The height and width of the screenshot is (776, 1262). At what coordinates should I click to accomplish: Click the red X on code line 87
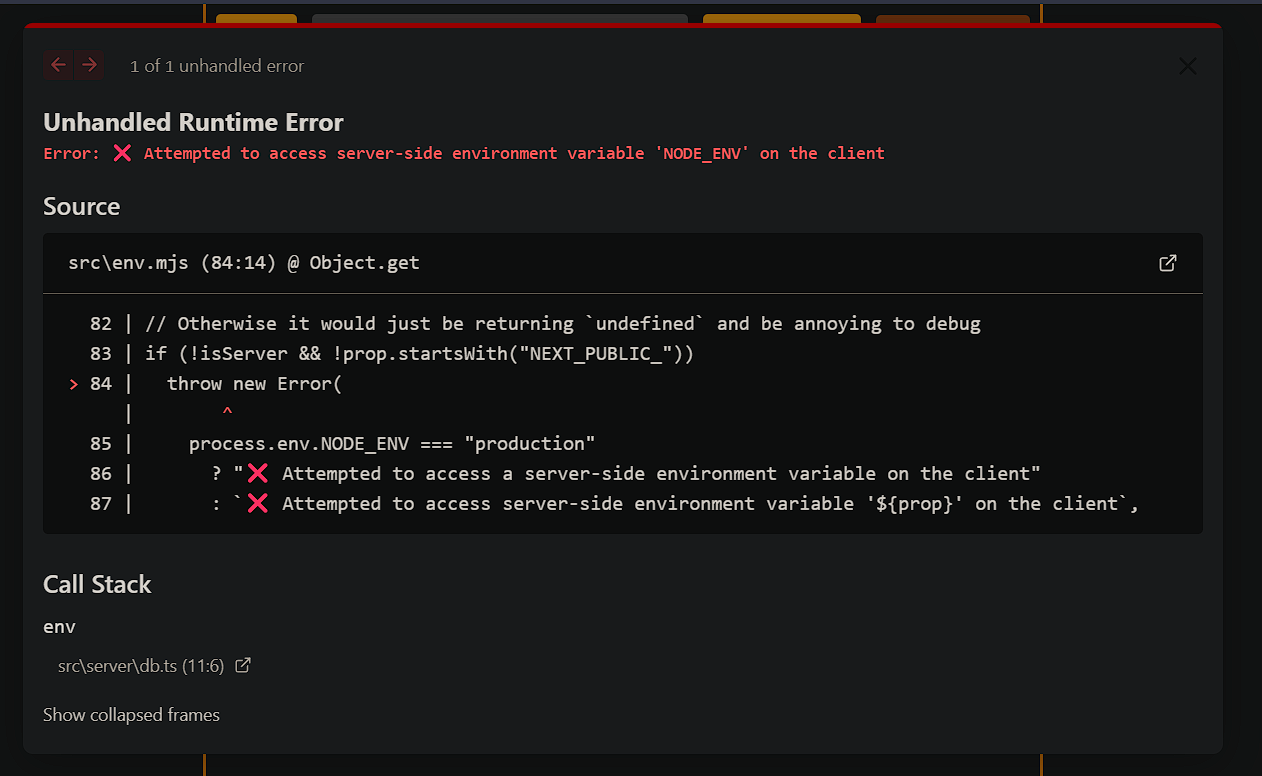click(257, 503)
